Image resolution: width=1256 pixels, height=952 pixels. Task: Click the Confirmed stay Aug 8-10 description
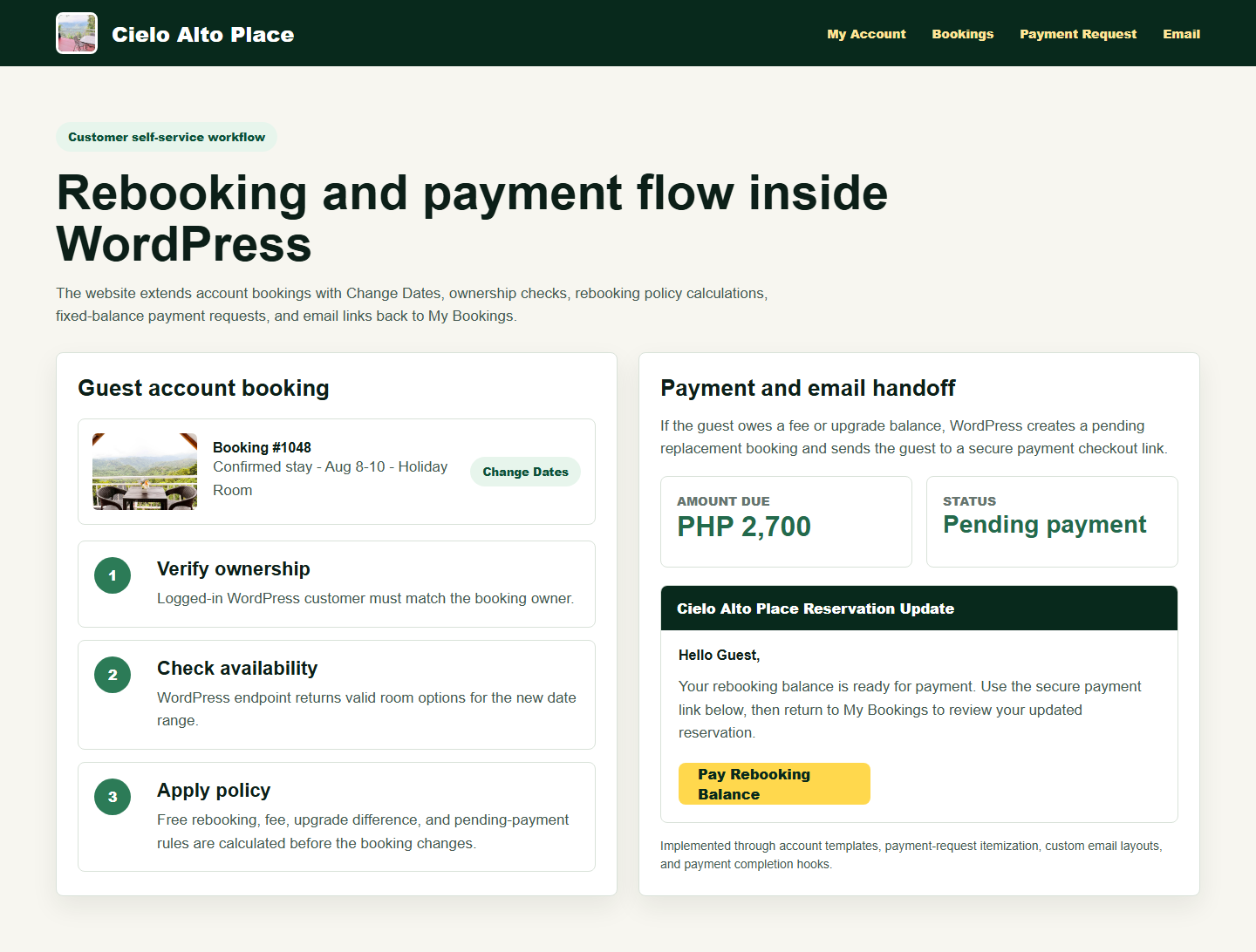(x=331, y=479)
